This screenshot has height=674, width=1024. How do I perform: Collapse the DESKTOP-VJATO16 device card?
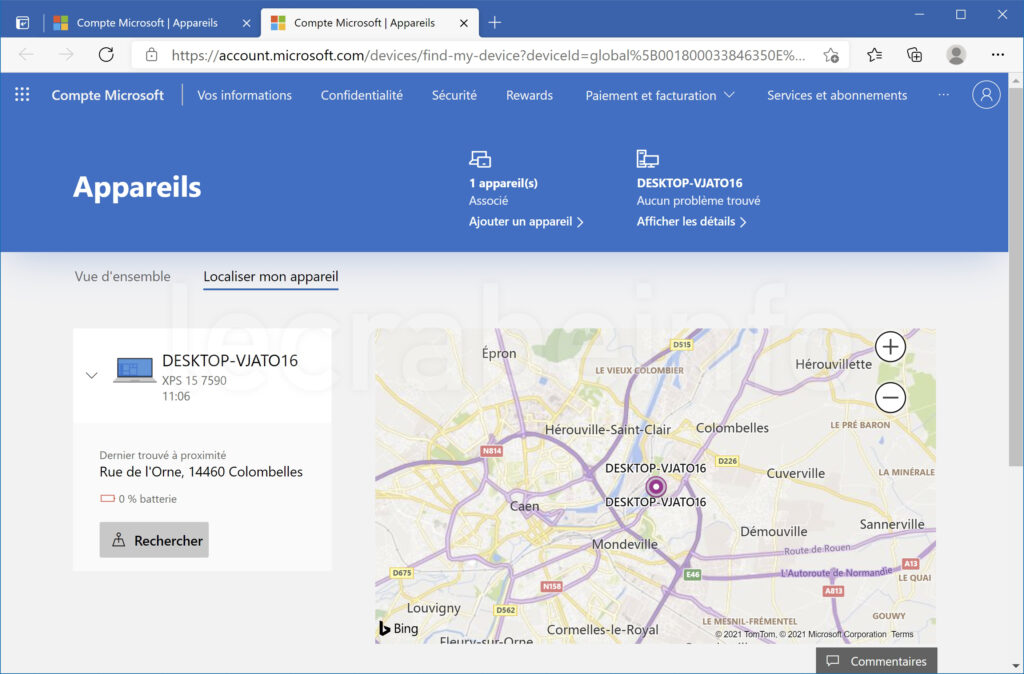click(91, 376)
